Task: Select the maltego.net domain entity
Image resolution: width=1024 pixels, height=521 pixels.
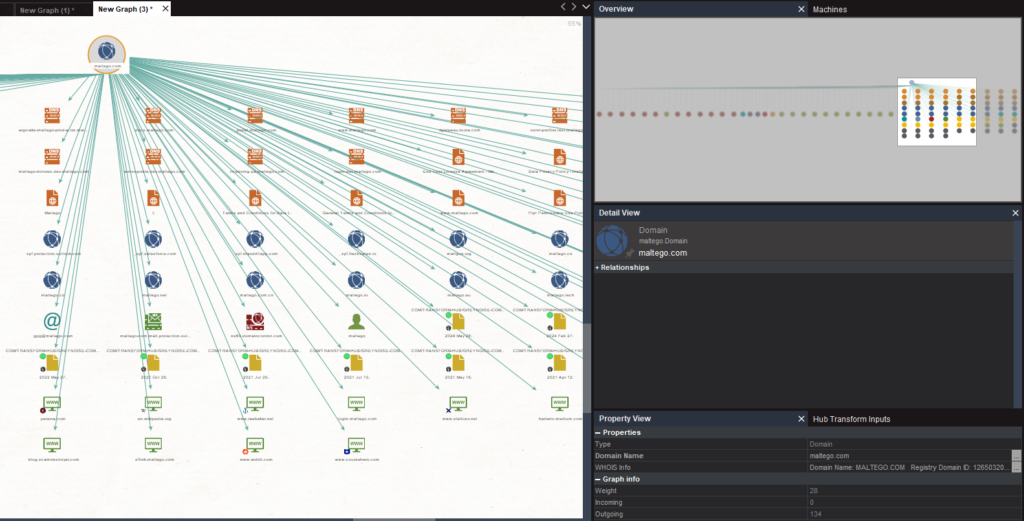Action: pyautogui.click(x=153, y=280)
